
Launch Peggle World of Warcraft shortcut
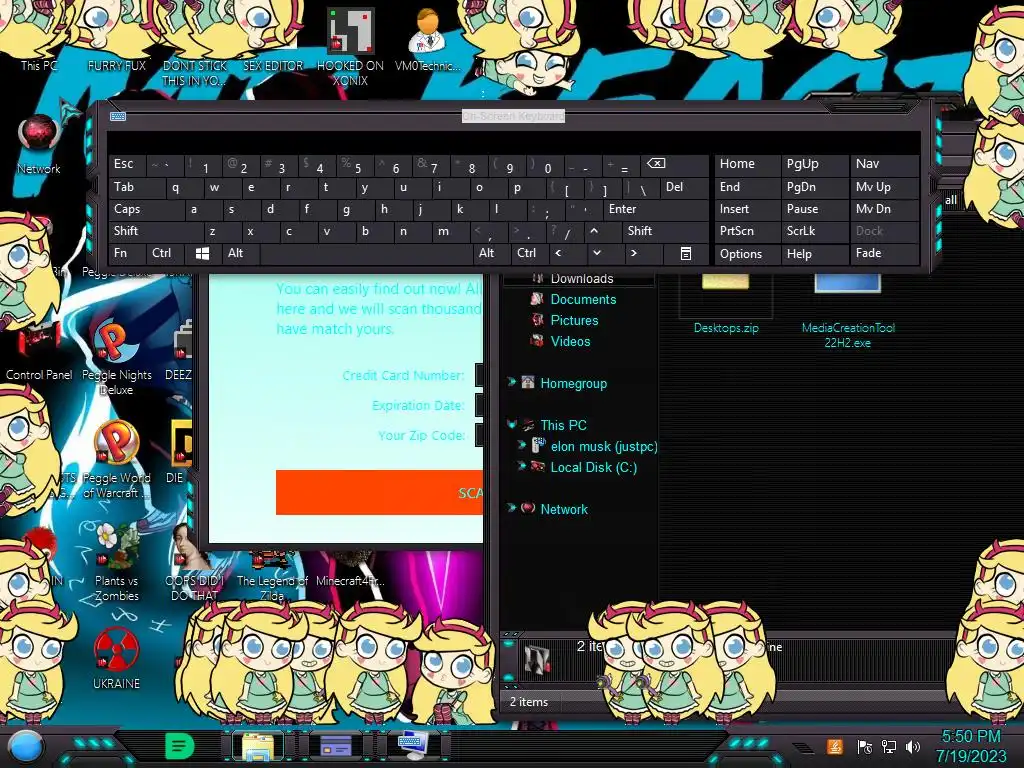(x=116, y=458)
